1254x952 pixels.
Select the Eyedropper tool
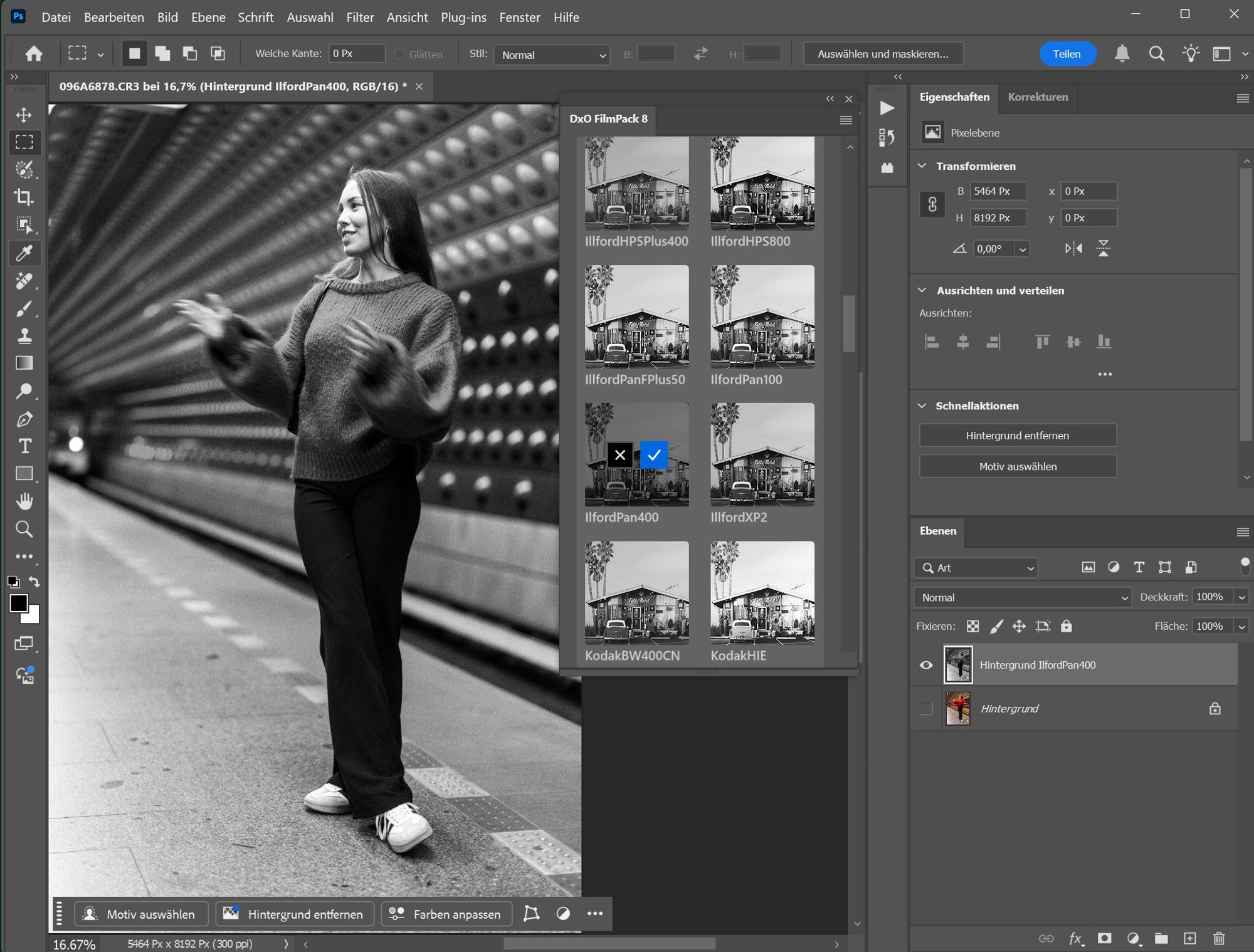pos(24,253)
